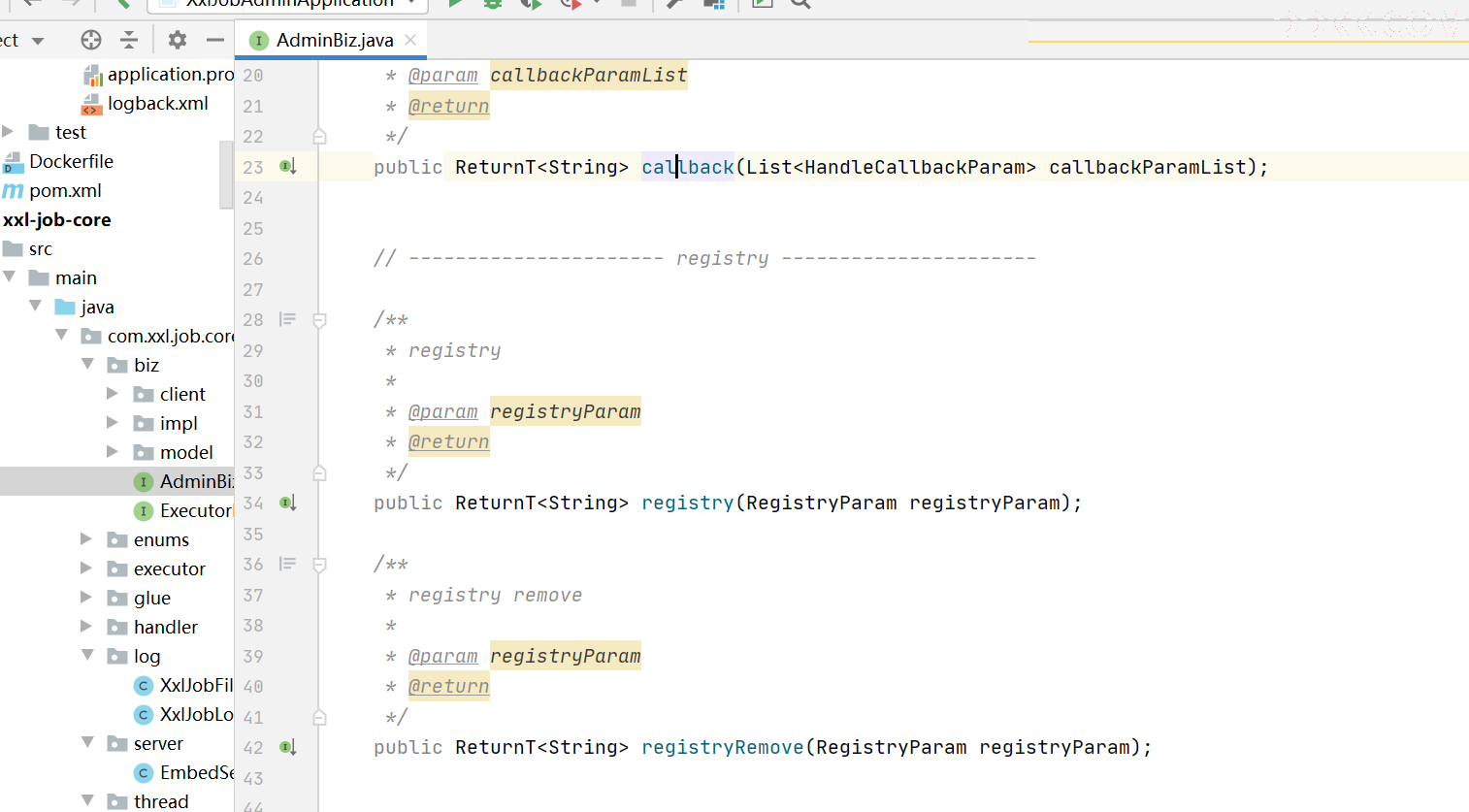The image size is (1469, 812).
Task: Close the AdminBiz.java editor tab
Action: coord(410,40)
